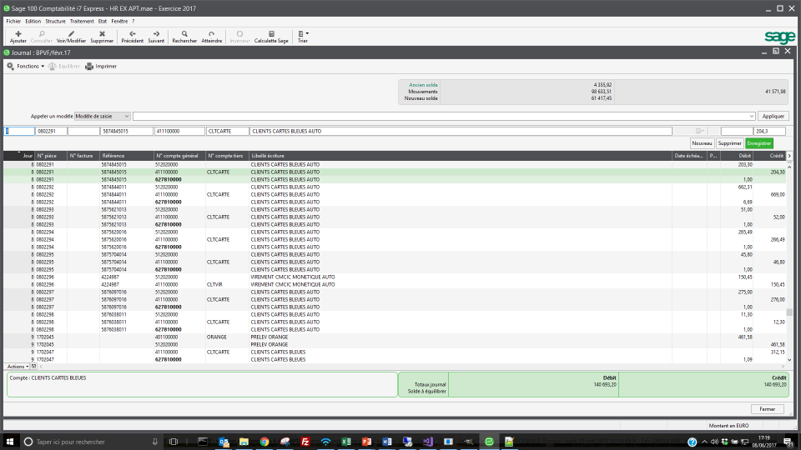Click the Sage logo at top right

tap(780, 37)
